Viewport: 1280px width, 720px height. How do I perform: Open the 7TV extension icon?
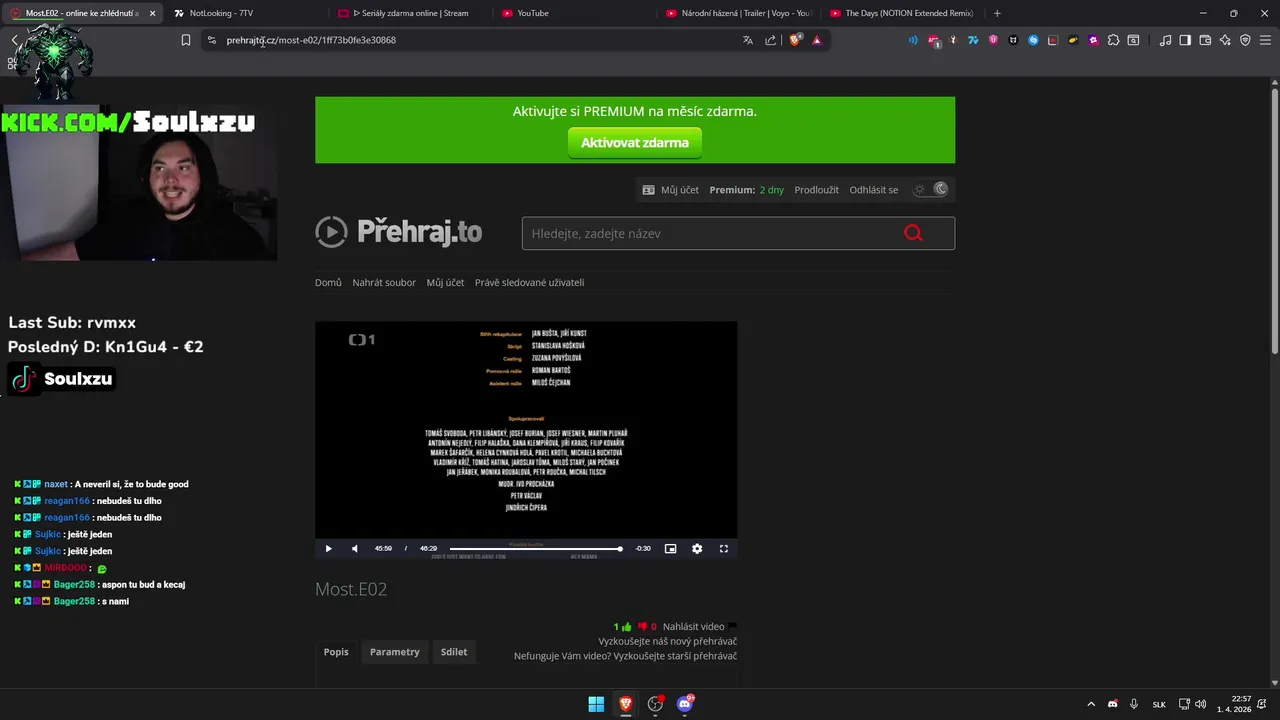pyautogui.click(x=973, y=40)
